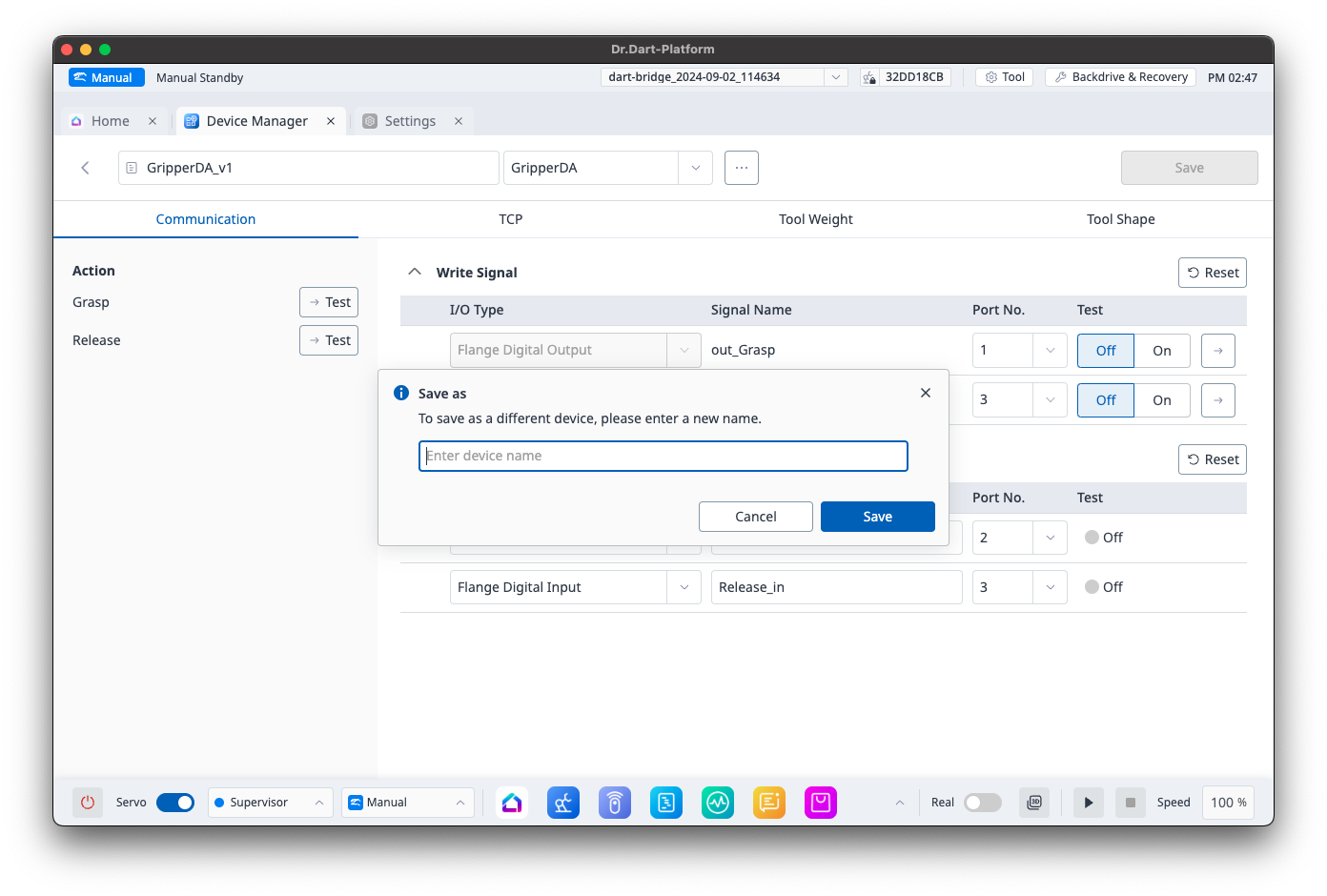Toggle the Real mode switch
Image resolution: width=1327 pixels, height=896 pixels.
point(982,803)
